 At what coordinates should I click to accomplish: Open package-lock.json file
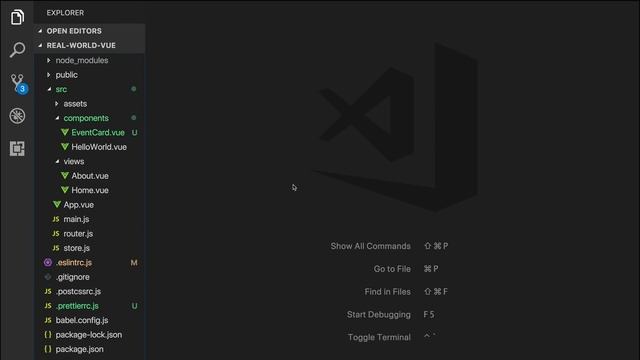[89, 335]
